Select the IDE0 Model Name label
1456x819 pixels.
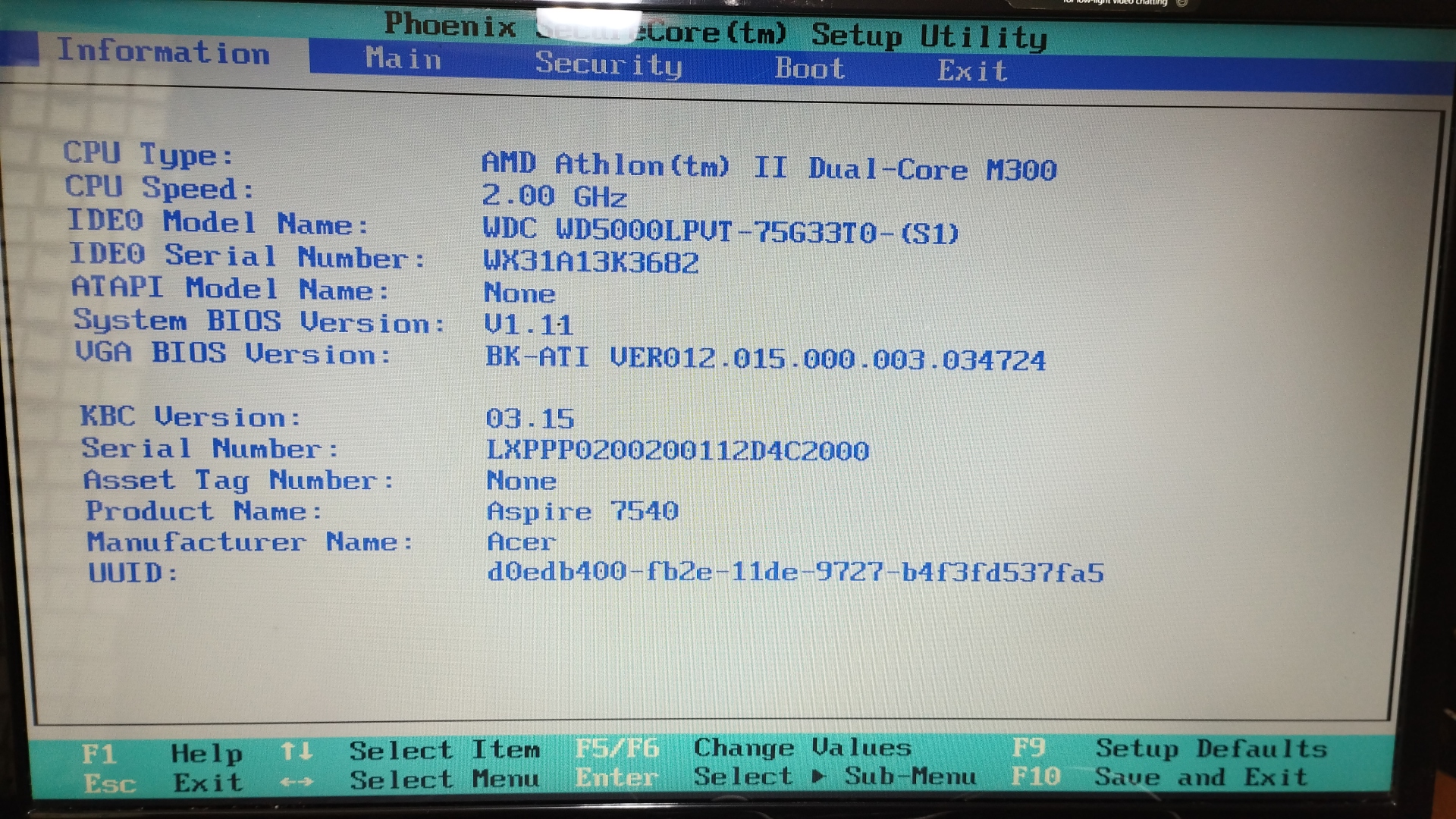tap(218, 222)
